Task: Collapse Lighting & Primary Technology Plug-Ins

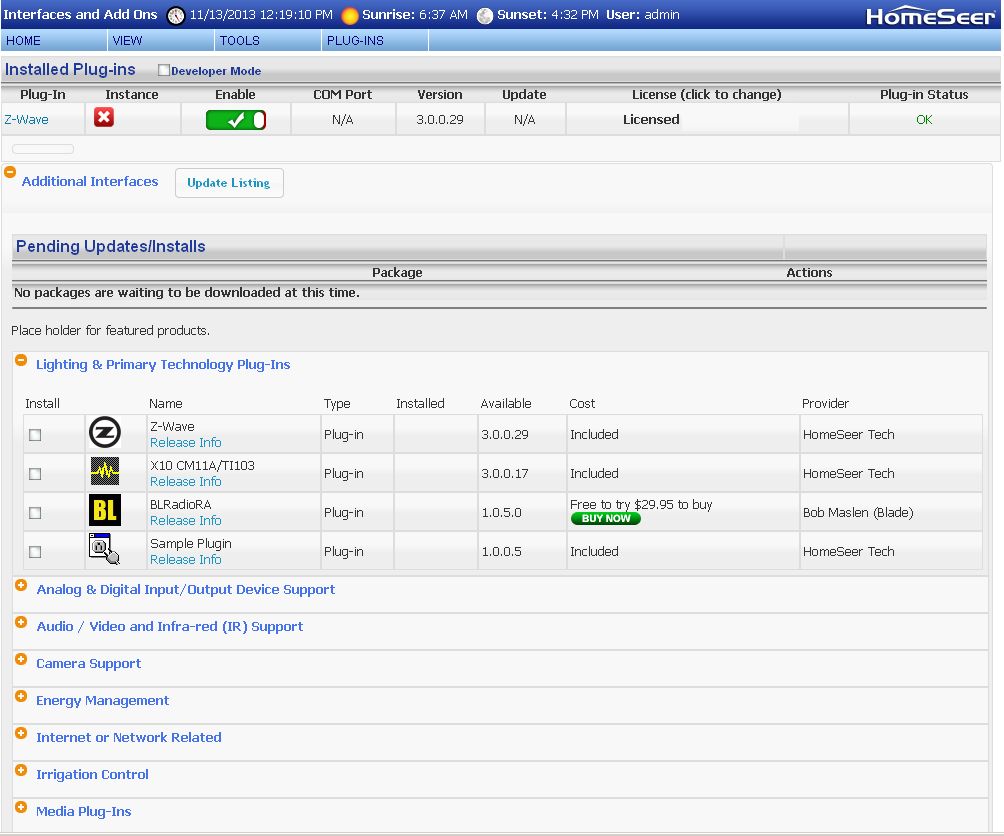Action: (x=21, y=360)
